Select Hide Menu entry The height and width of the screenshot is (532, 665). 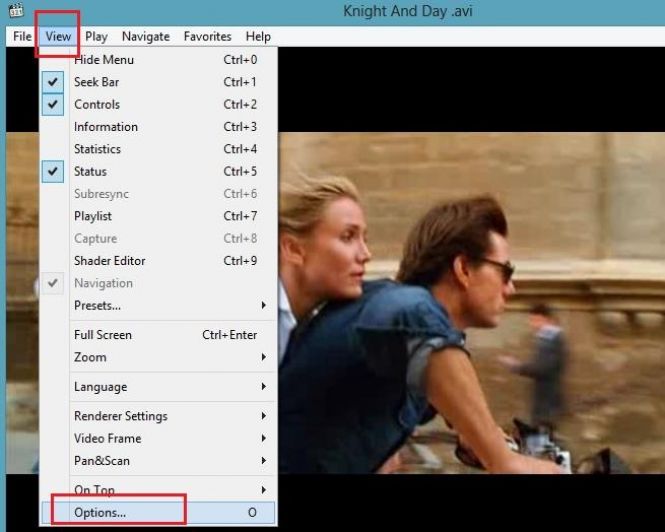158,60
